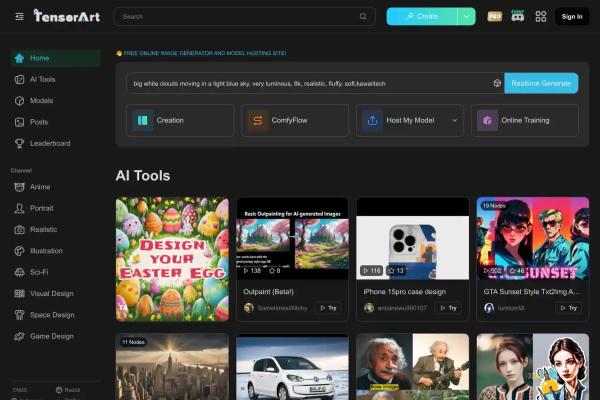Click the Create button
This screenshot has width=600, height=400.
(422, 16)
